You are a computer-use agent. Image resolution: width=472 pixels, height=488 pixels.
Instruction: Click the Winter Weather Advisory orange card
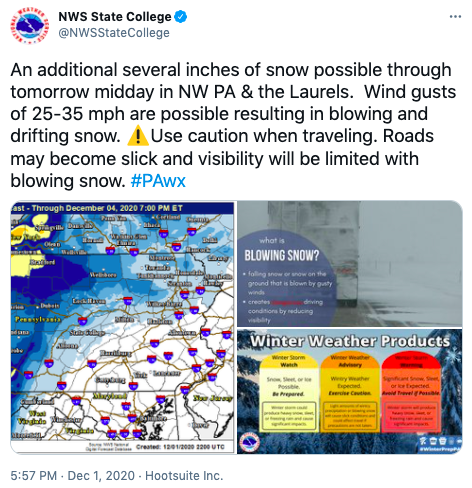[350, 392]
